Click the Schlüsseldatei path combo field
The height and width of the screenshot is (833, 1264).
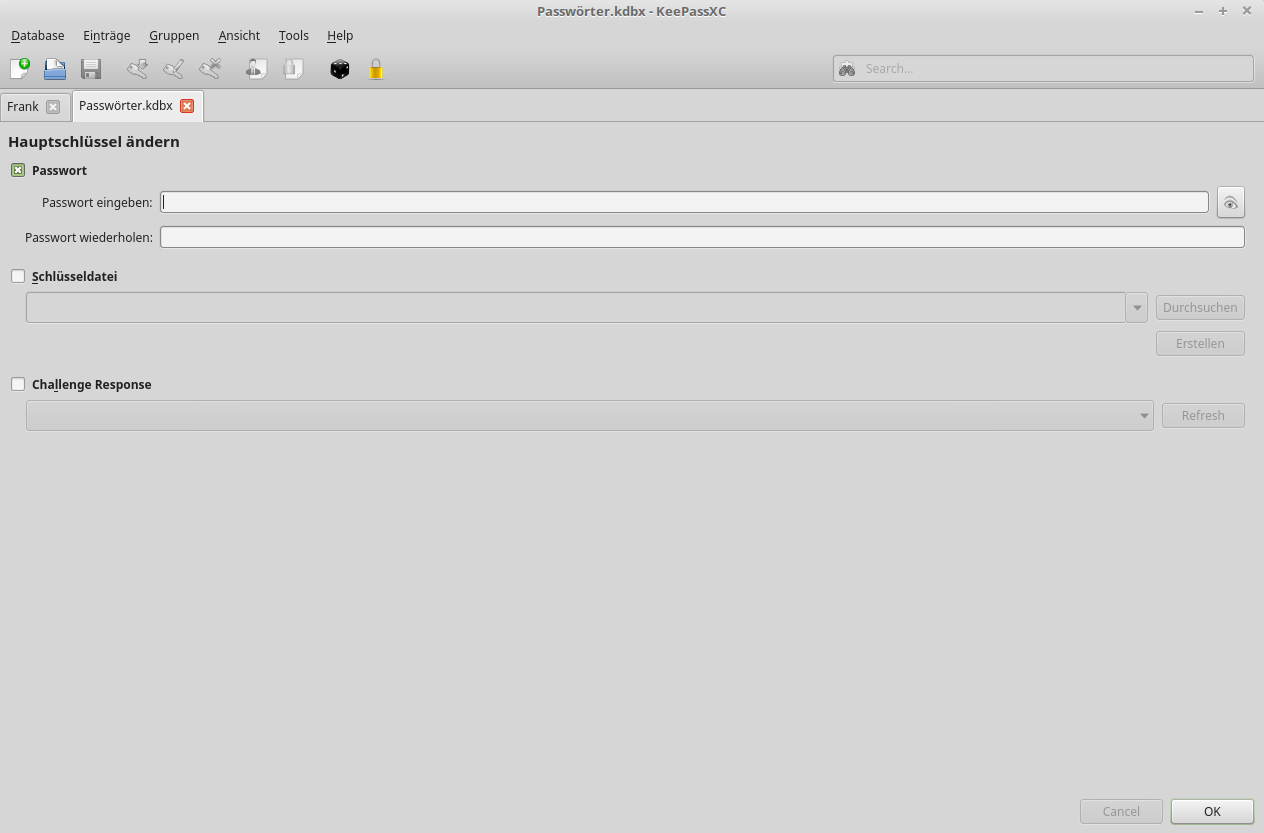576,308
